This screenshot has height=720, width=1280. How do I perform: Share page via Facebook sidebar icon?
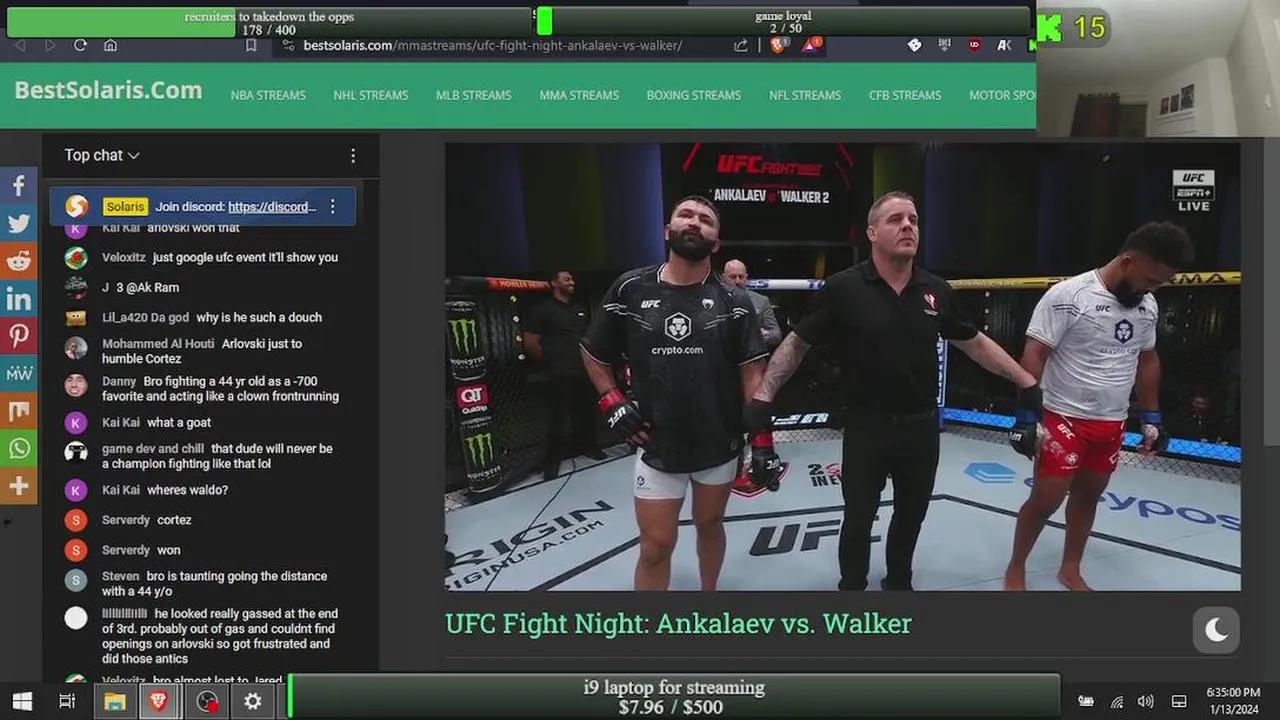[x=18, y=185]
